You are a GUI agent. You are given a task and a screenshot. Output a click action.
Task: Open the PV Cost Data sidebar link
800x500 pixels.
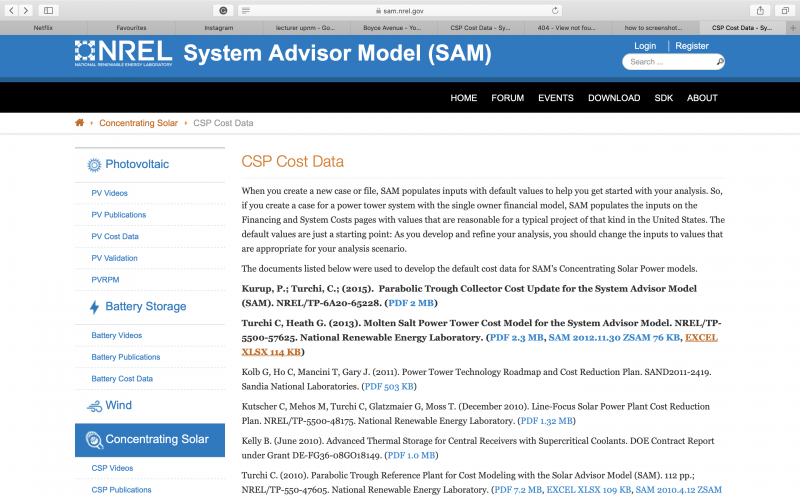[x=115, y=236]
